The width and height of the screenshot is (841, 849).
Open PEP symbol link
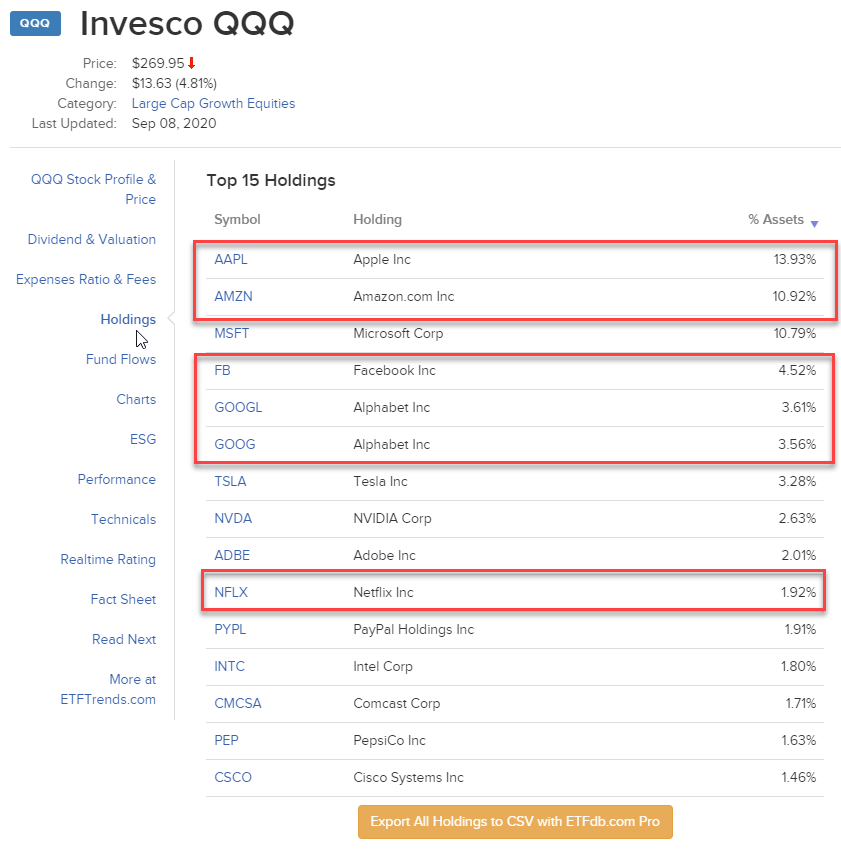226,740
